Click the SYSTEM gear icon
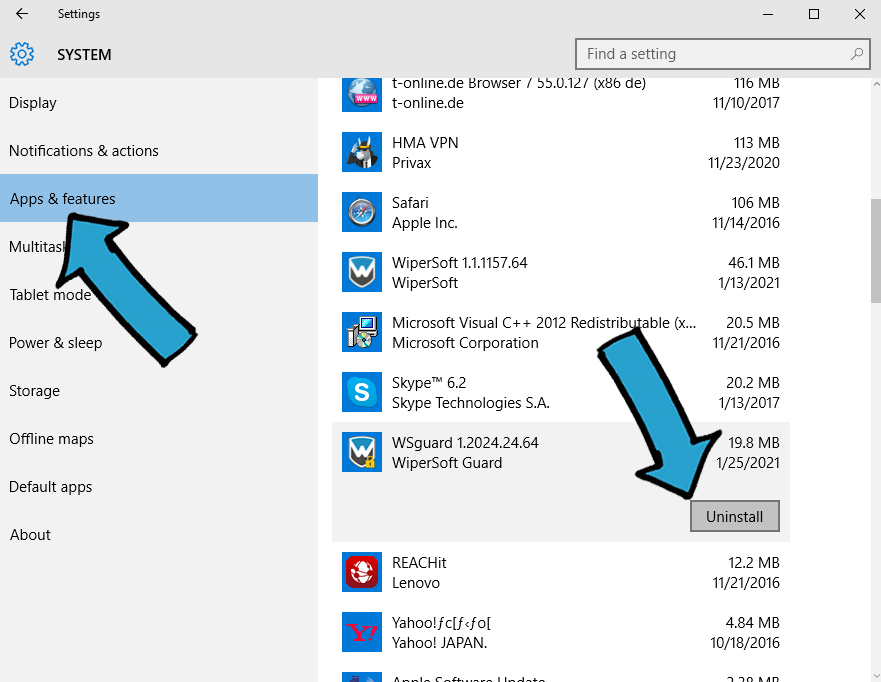The image size is (881, 682). pyautogui.click(x=22, y=54)
